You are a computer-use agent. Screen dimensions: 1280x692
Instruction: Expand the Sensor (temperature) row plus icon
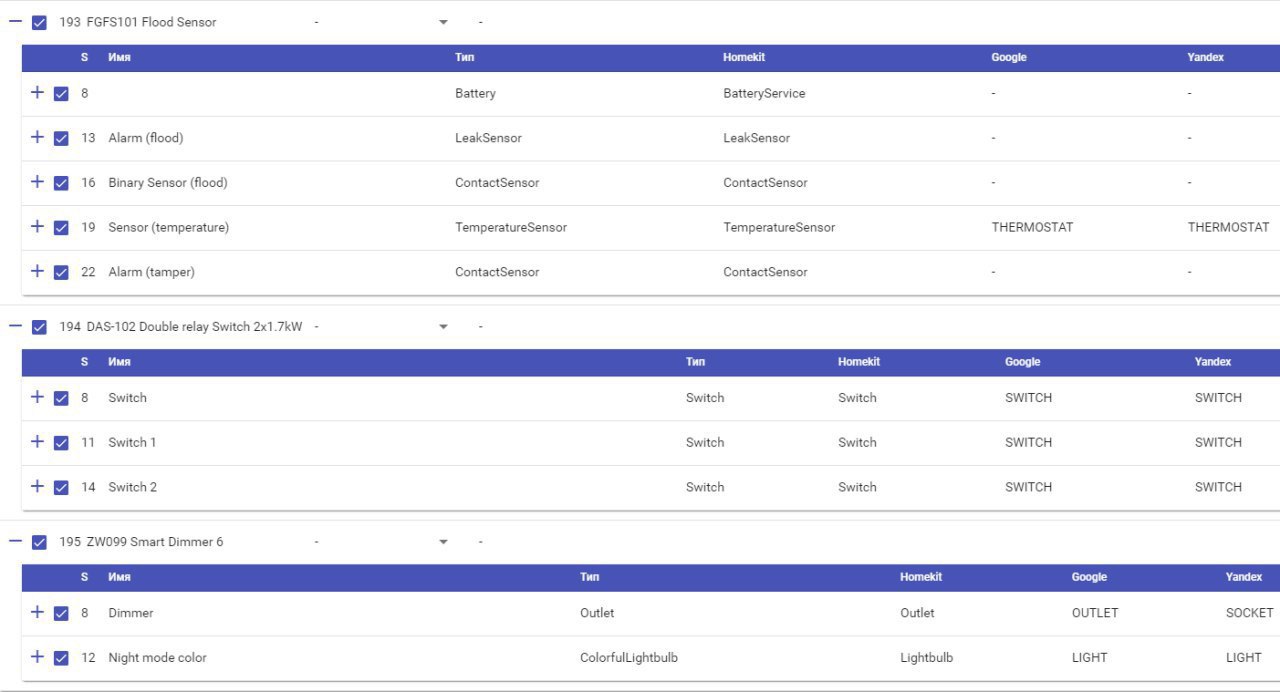click(37, 226)
